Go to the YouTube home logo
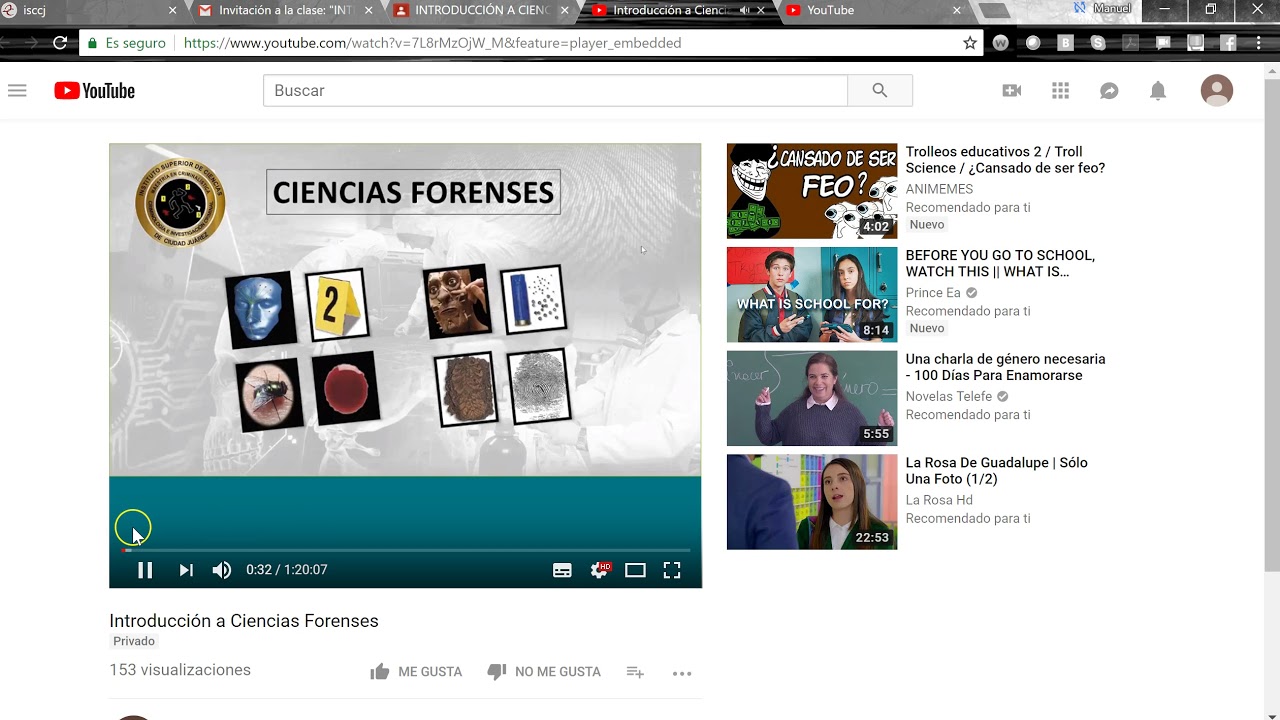The height and width of the screenshot is (720, 1280). pyautogui.click(x=95, y=91)
